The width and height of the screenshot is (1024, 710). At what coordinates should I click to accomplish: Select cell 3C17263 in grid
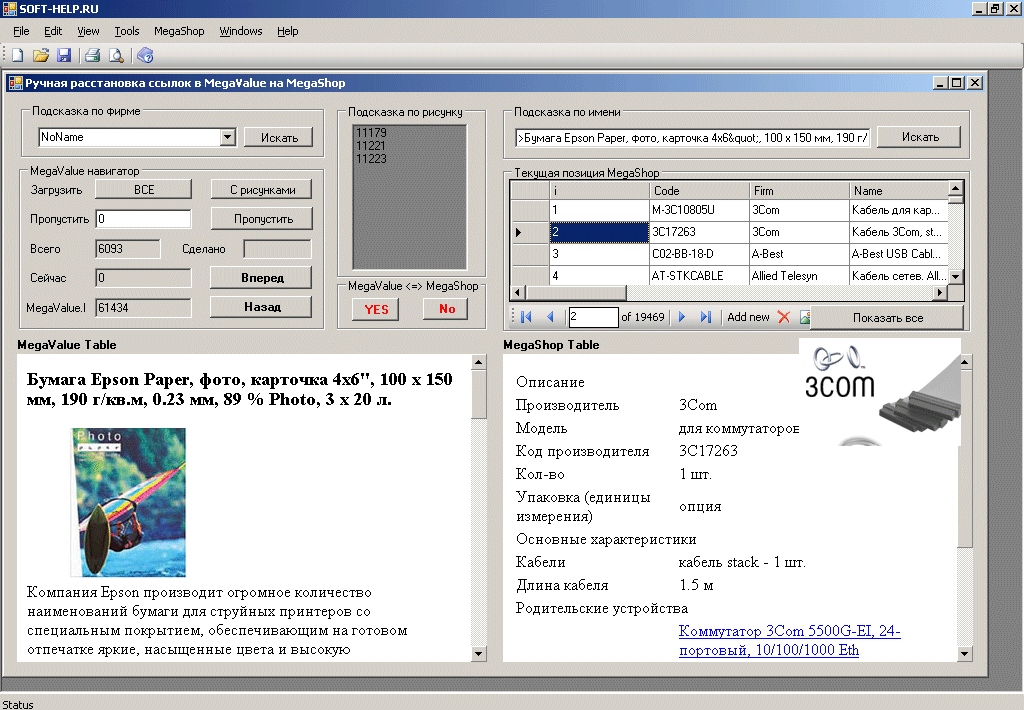coord(699,232)
